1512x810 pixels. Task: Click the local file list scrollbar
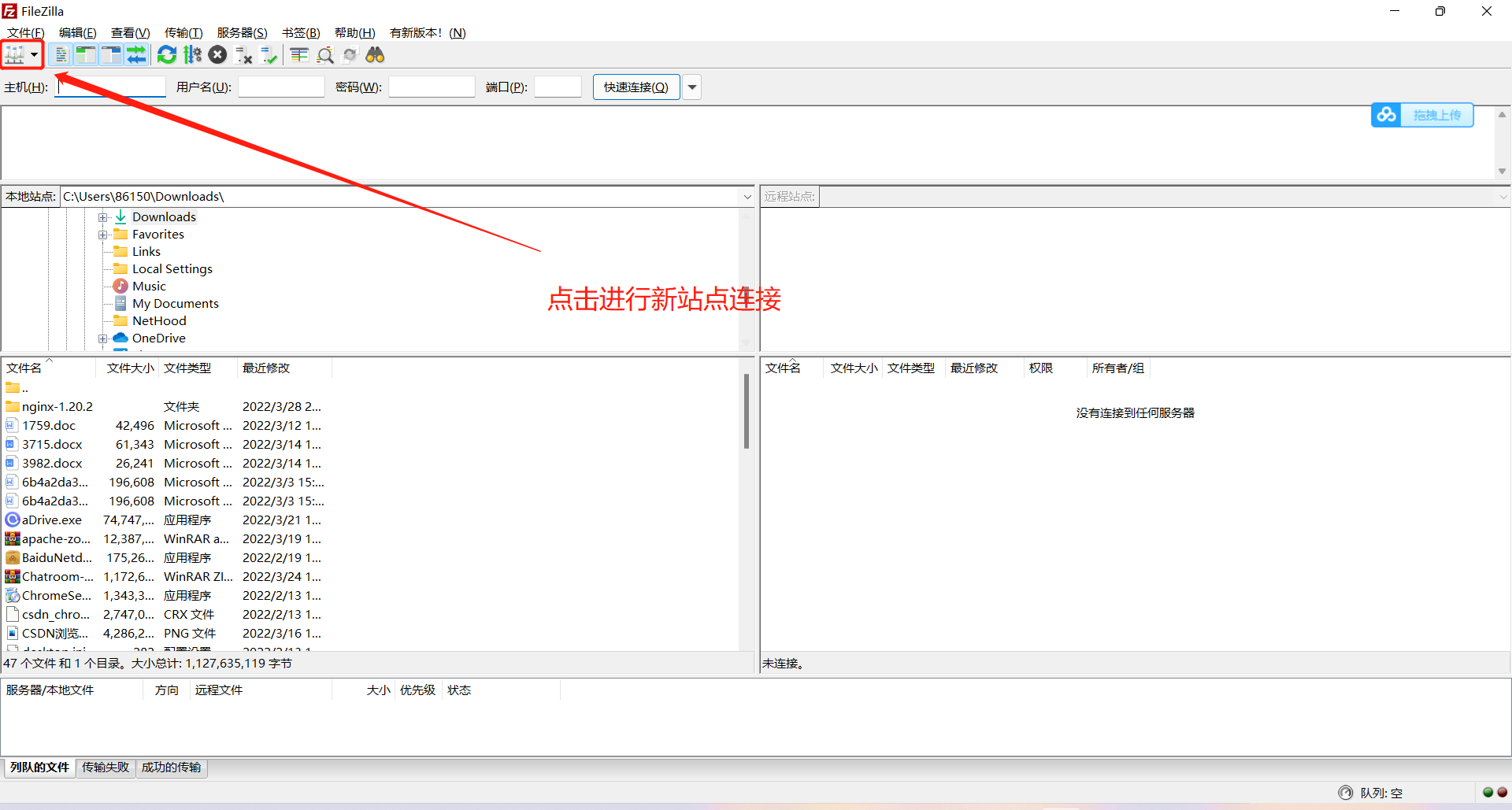(x=747, y=412)
